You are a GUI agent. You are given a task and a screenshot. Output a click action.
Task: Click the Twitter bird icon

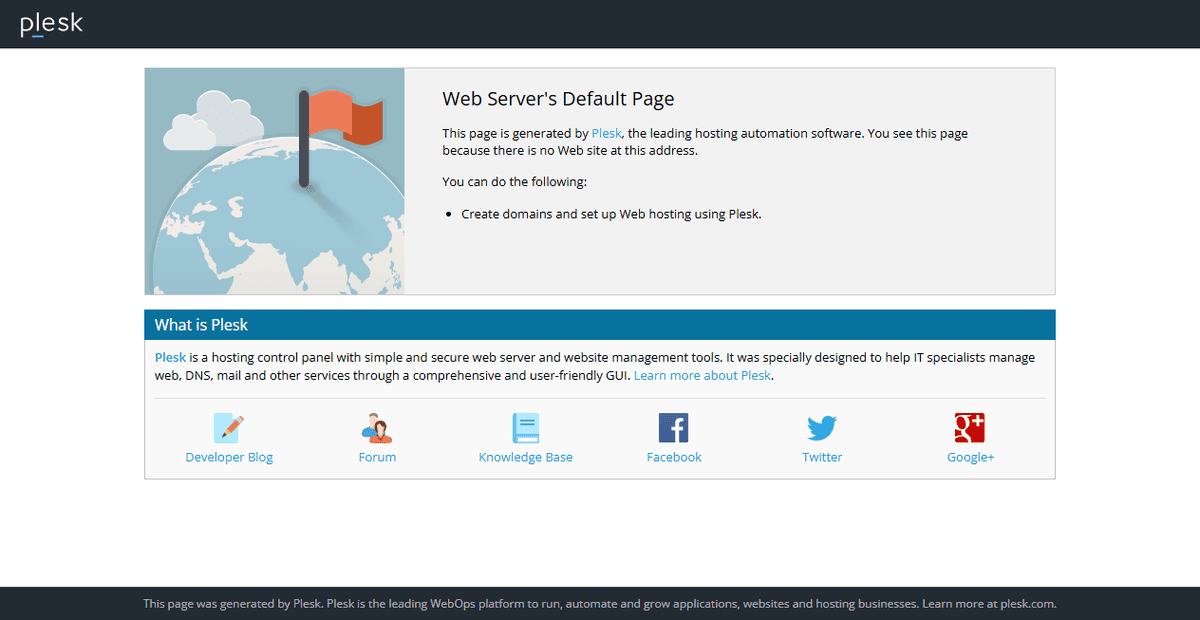coord(822,428)
